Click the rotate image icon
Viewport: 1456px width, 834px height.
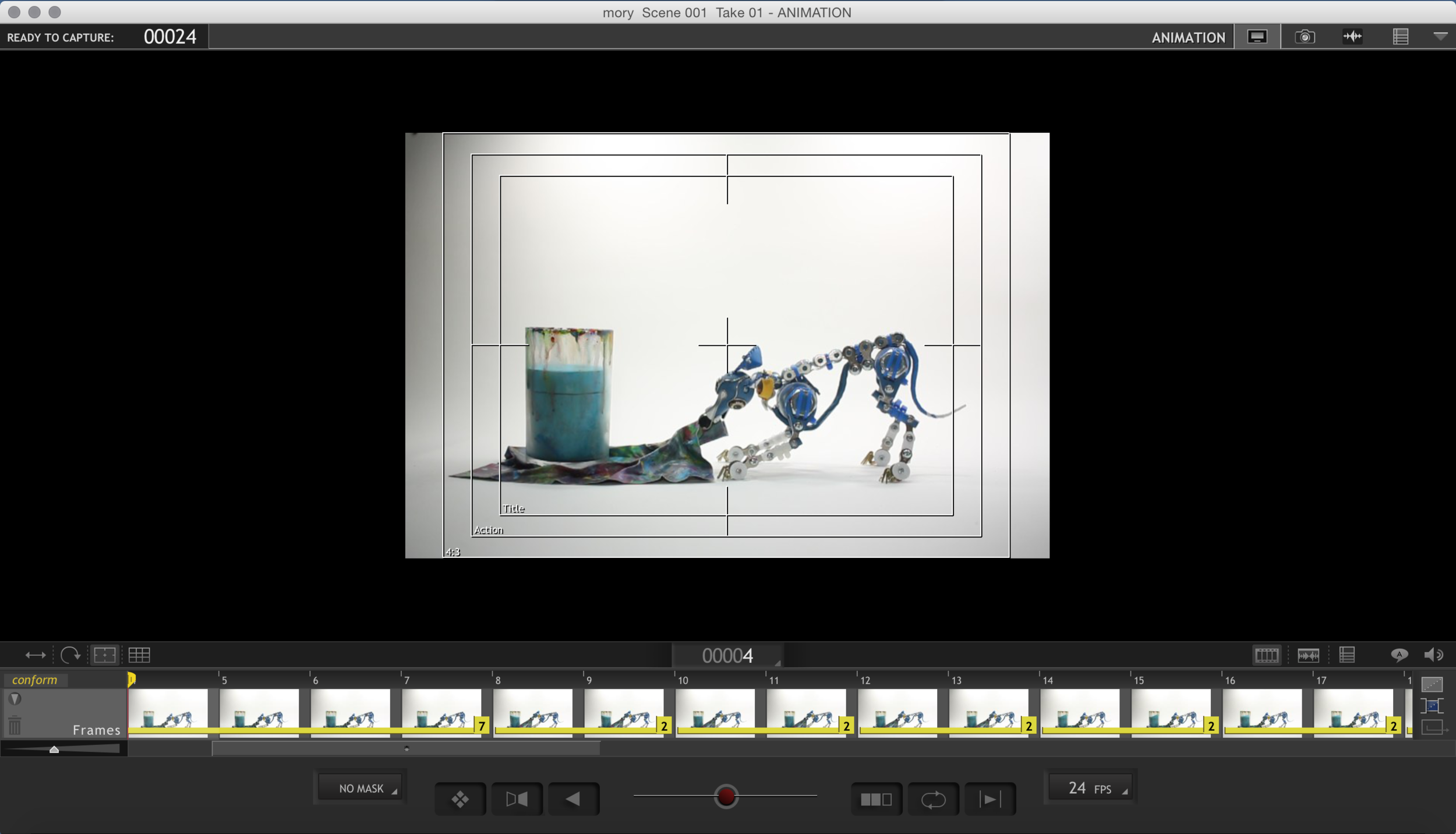[x=70, y=655]
